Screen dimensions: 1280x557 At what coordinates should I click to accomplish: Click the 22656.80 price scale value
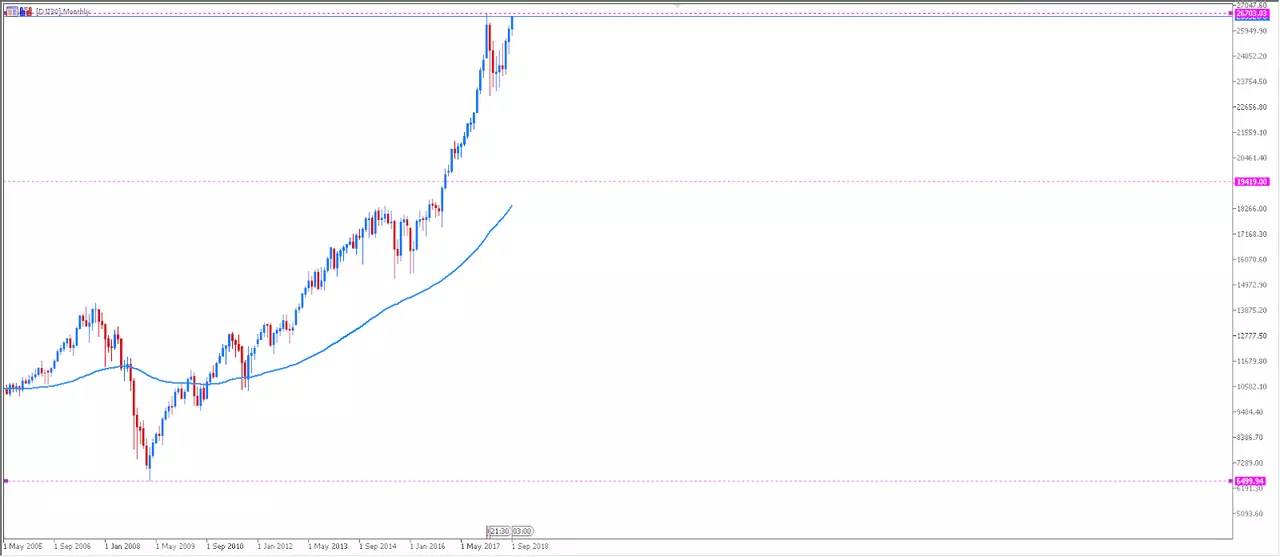(x=1252, y=107)
